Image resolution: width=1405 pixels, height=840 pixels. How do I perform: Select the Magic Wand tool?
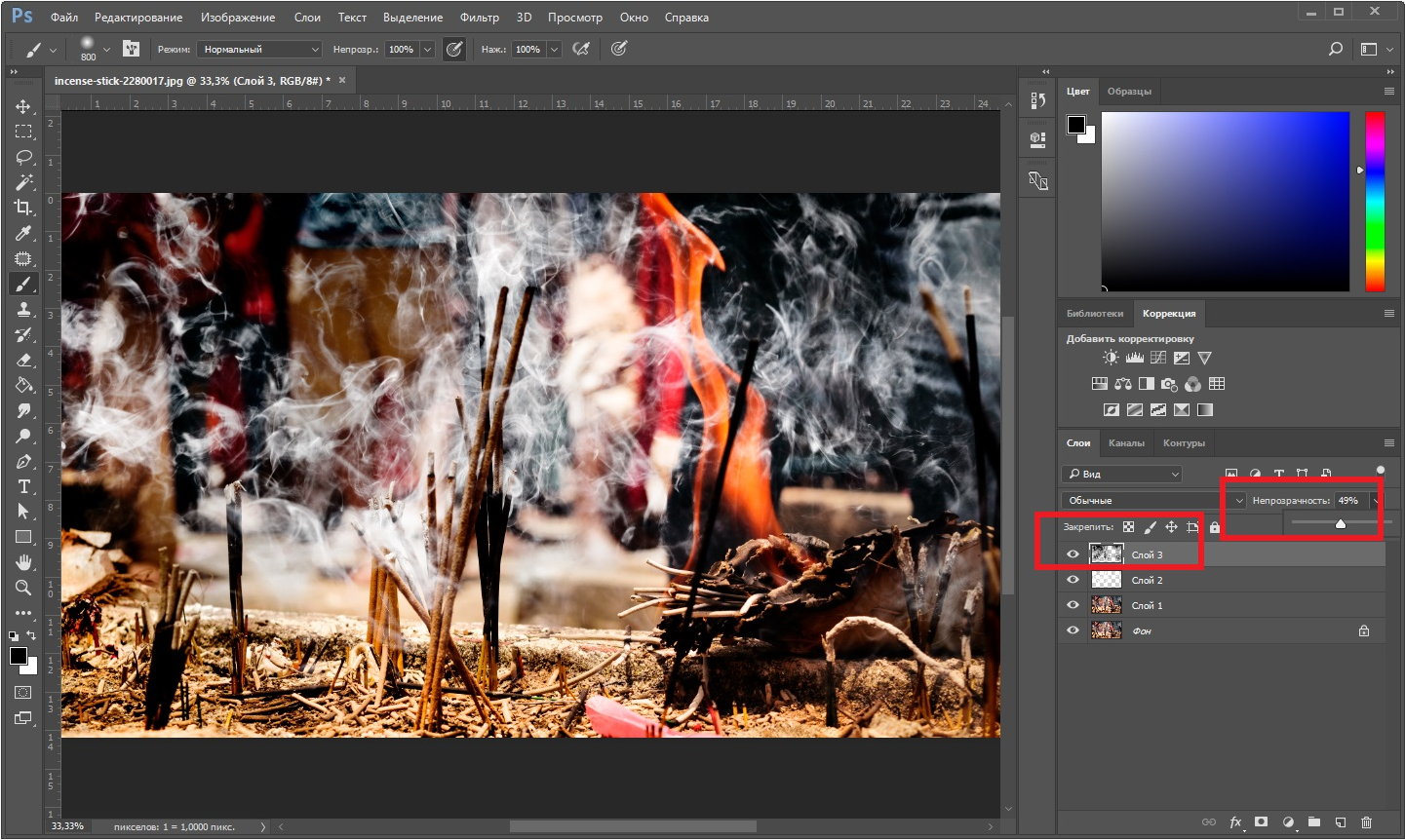[23, 182]
